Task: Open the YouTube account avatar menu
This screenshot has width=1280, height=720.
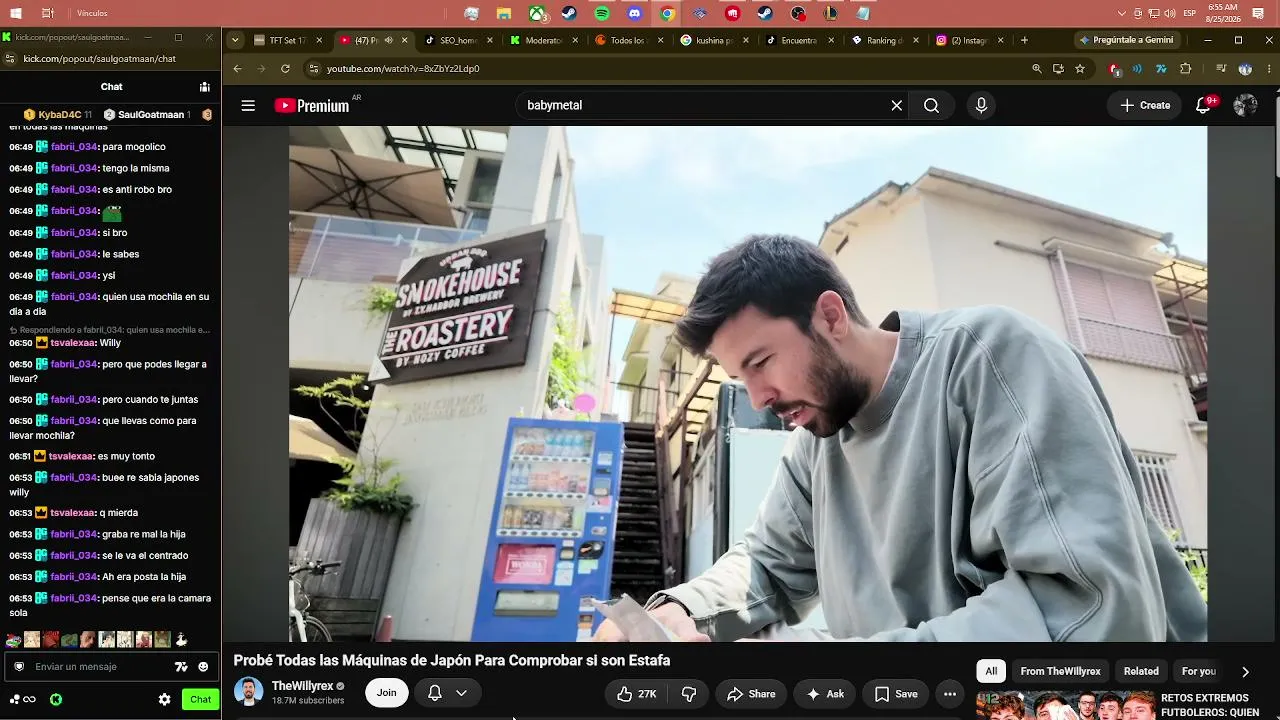Action: 1245,105
